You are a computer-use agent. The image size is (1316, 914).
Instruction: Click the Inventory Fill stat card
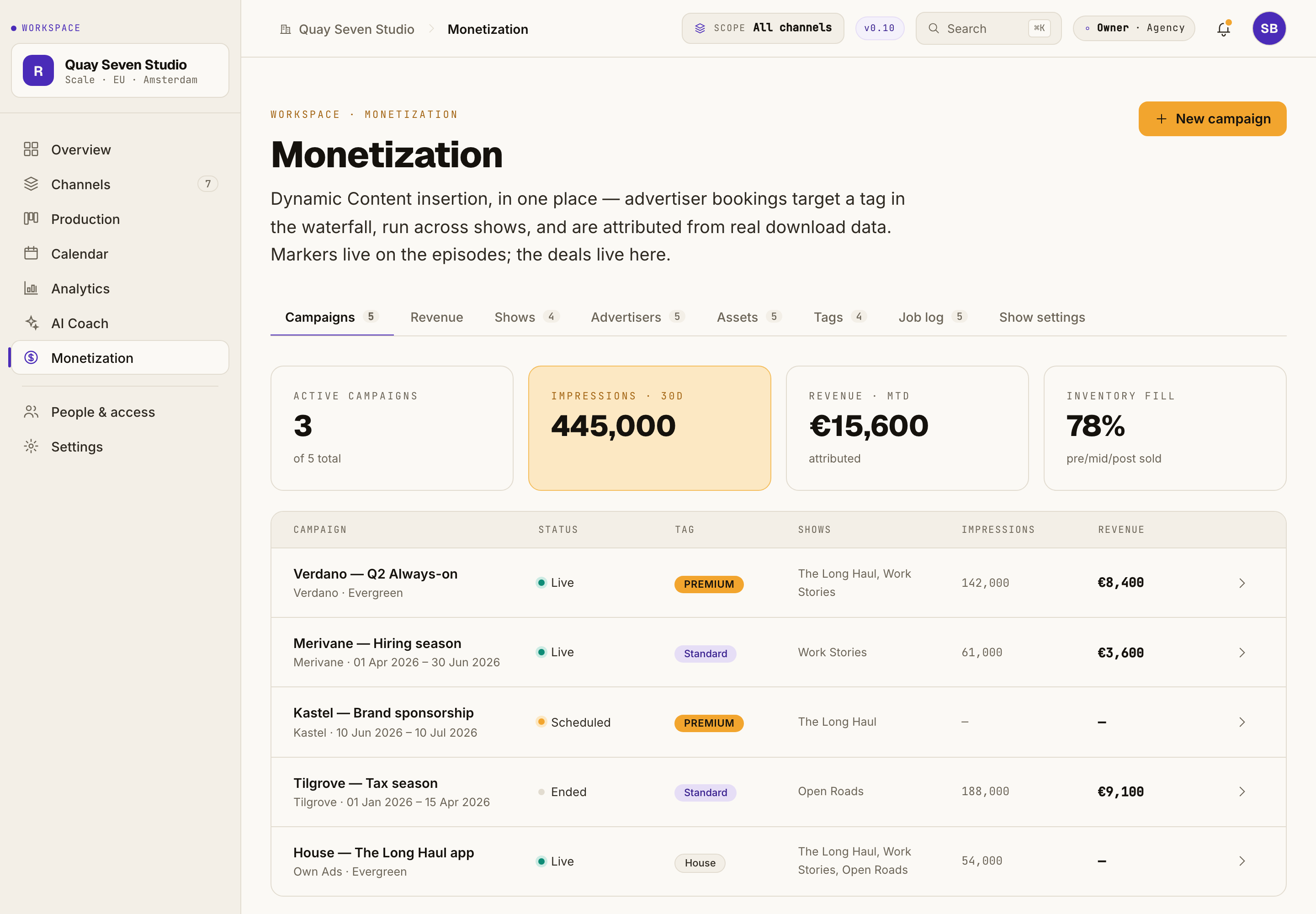coord(1165,428)
